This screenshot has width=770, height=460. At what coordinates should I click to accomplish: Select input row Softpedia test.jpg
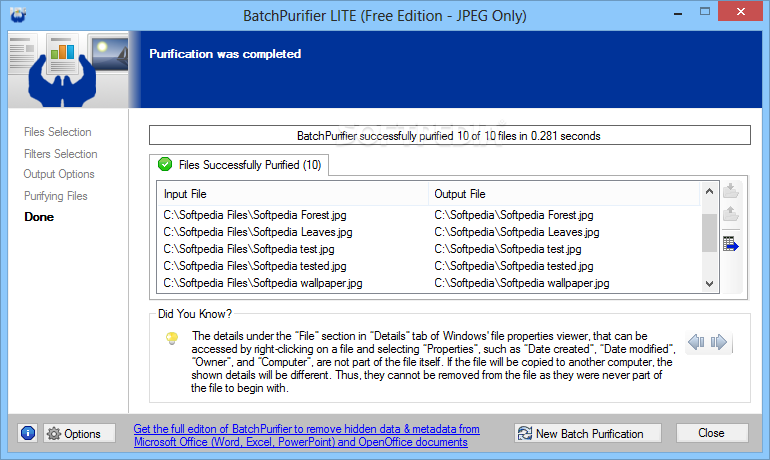pyautogui.click(x=249, y=249)
